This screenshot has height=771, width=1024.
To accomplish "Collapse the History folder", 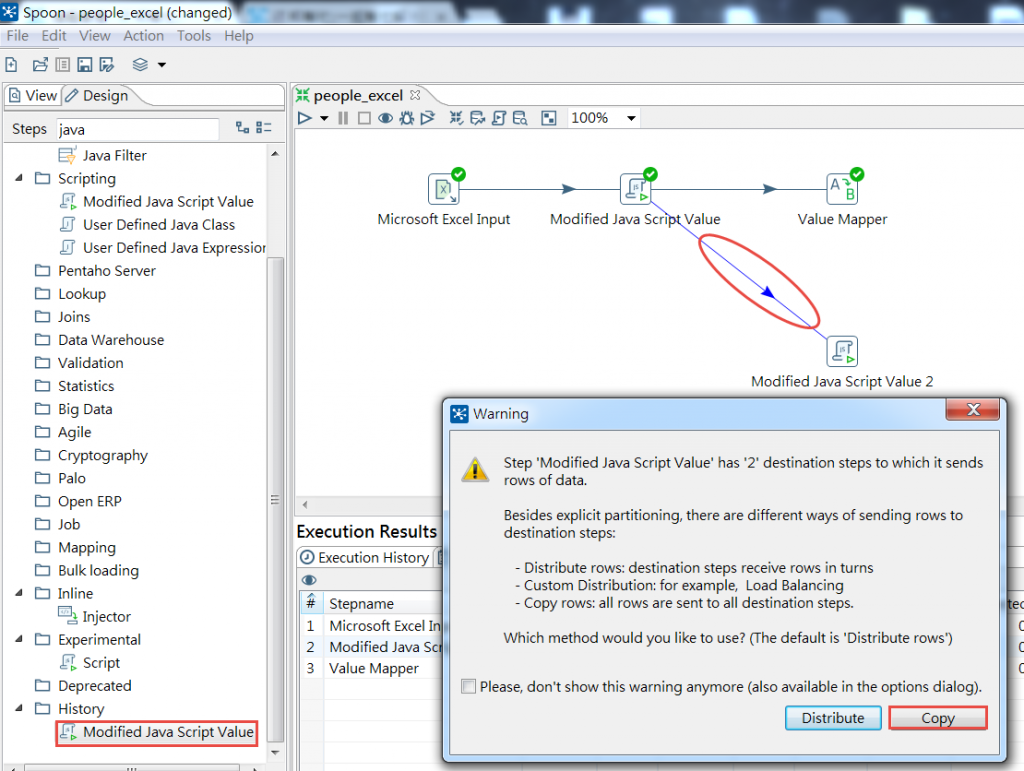I will click(x=19, y=708).
